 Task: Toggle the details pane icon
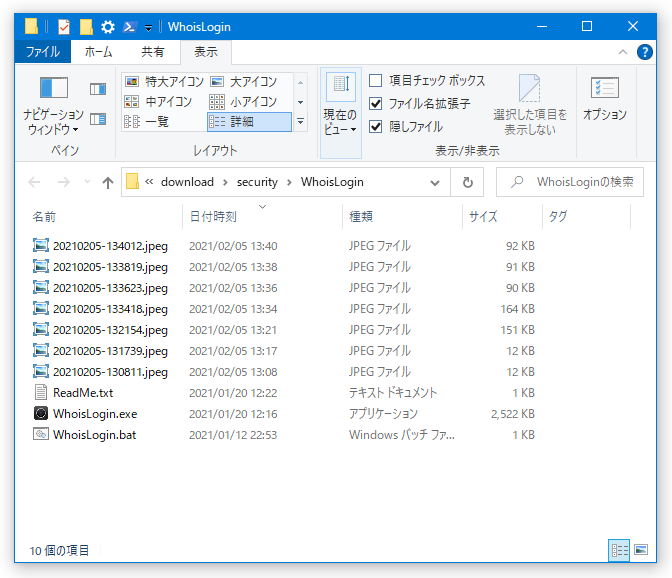click(x=98, y=119)
